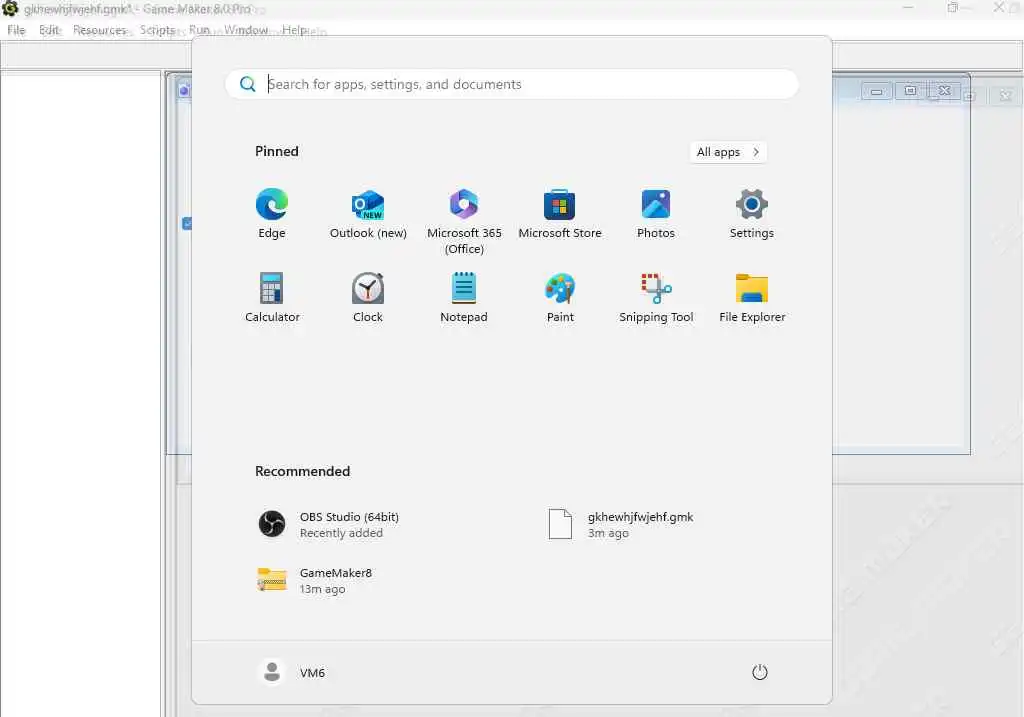Open the Window menu in Game Maker
This screenshot has height=717, width=1024.
tap(246, 30)
